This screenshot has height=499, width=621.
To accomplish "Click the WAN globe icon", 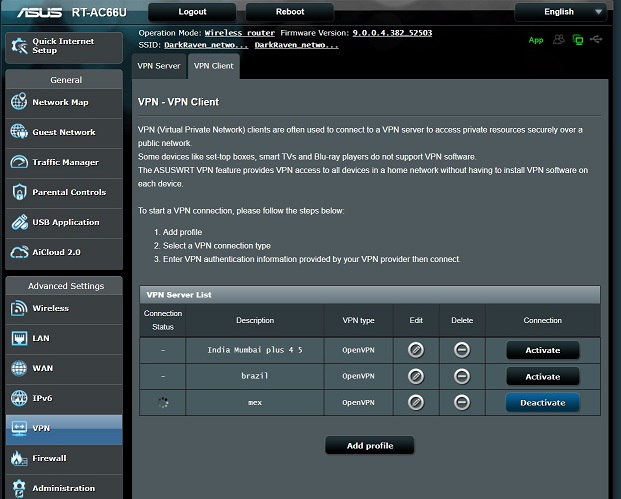I will coord(19,368).
